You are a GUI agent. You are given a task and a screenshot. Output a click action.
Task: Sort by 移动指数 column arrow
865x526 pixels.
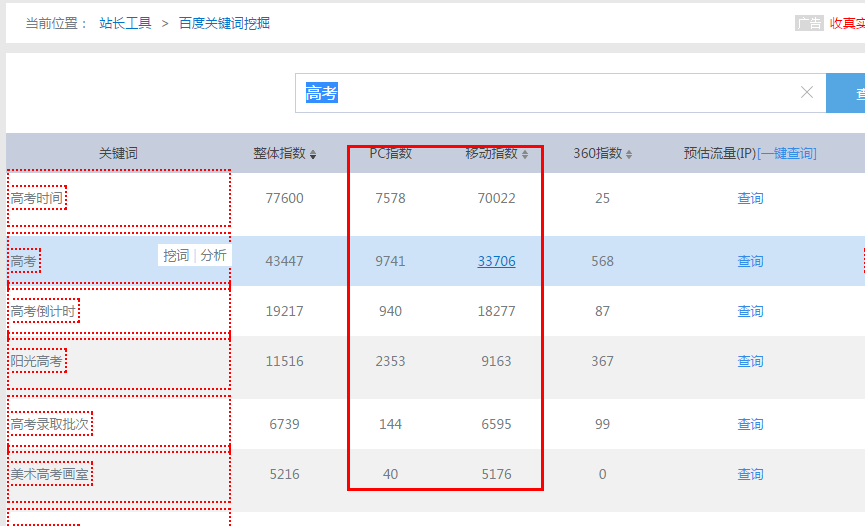point(525,154)
